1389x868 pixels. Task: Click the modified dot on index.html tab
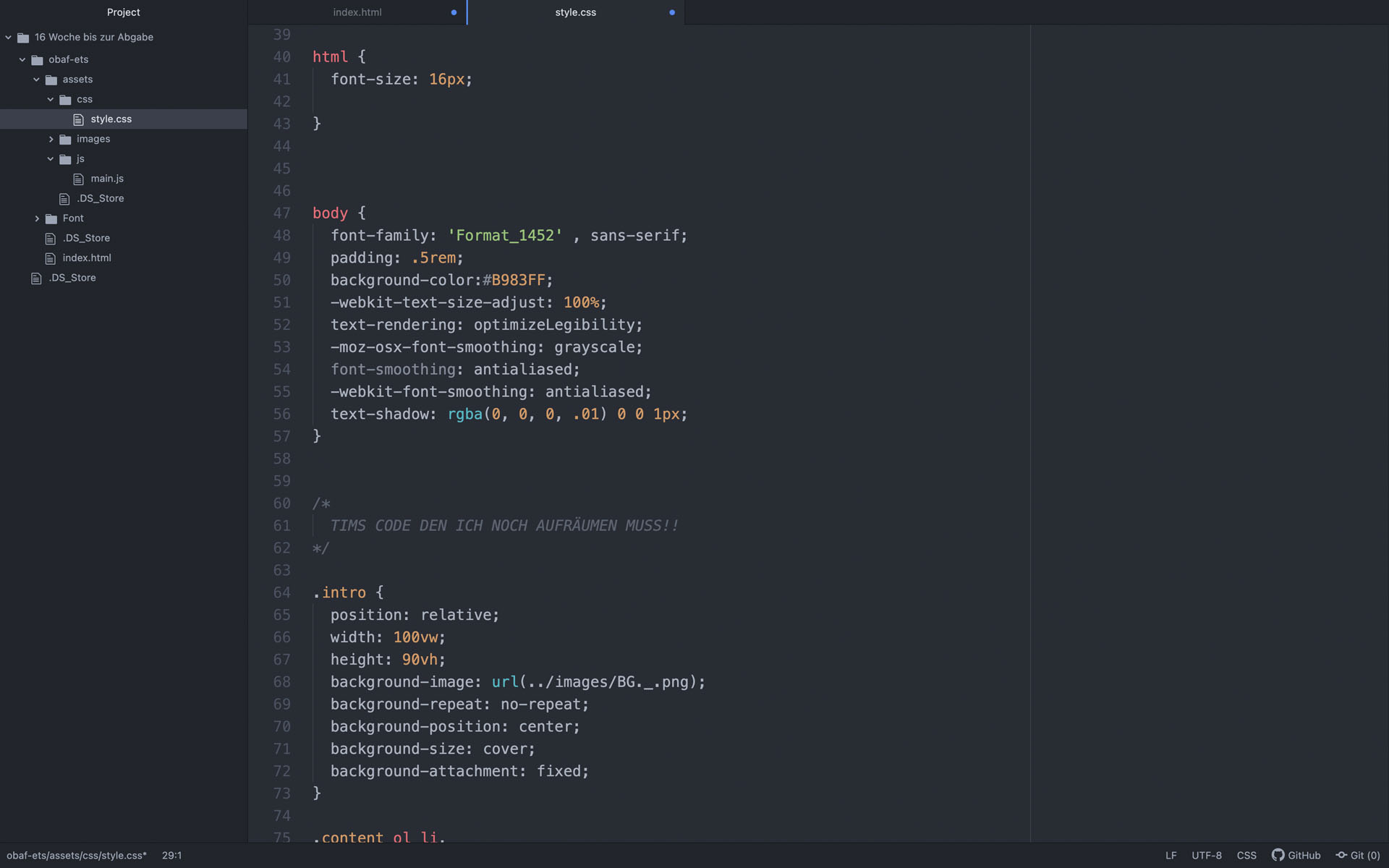tap(454, 12)
